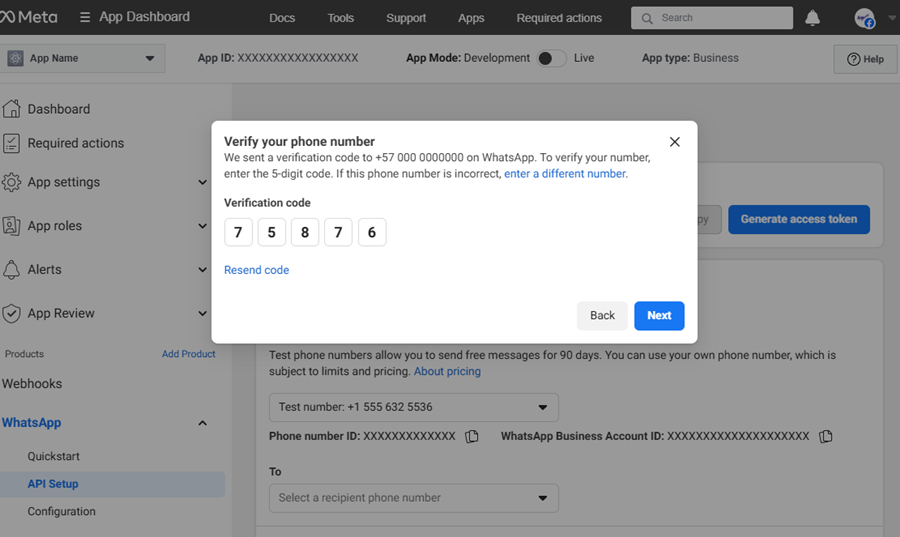The image size is (900, 537).
Task: Open Apps in top navigation
Action: pos(471,18)
